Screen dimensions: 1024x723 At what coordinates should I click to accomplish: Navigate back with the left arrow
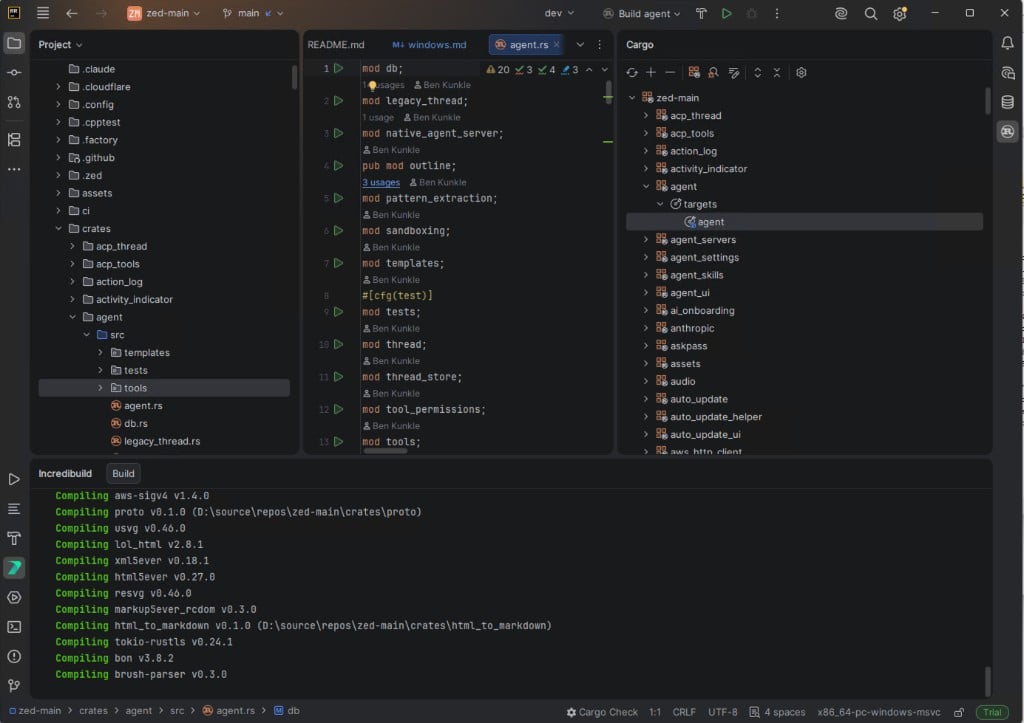72,13
